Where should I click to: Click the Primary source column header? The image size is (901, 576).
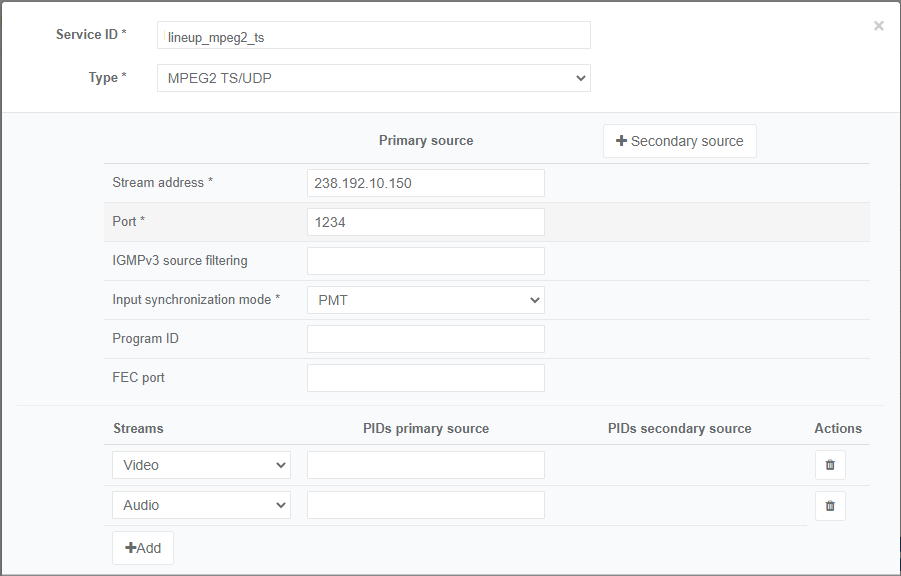pos(426,141)
